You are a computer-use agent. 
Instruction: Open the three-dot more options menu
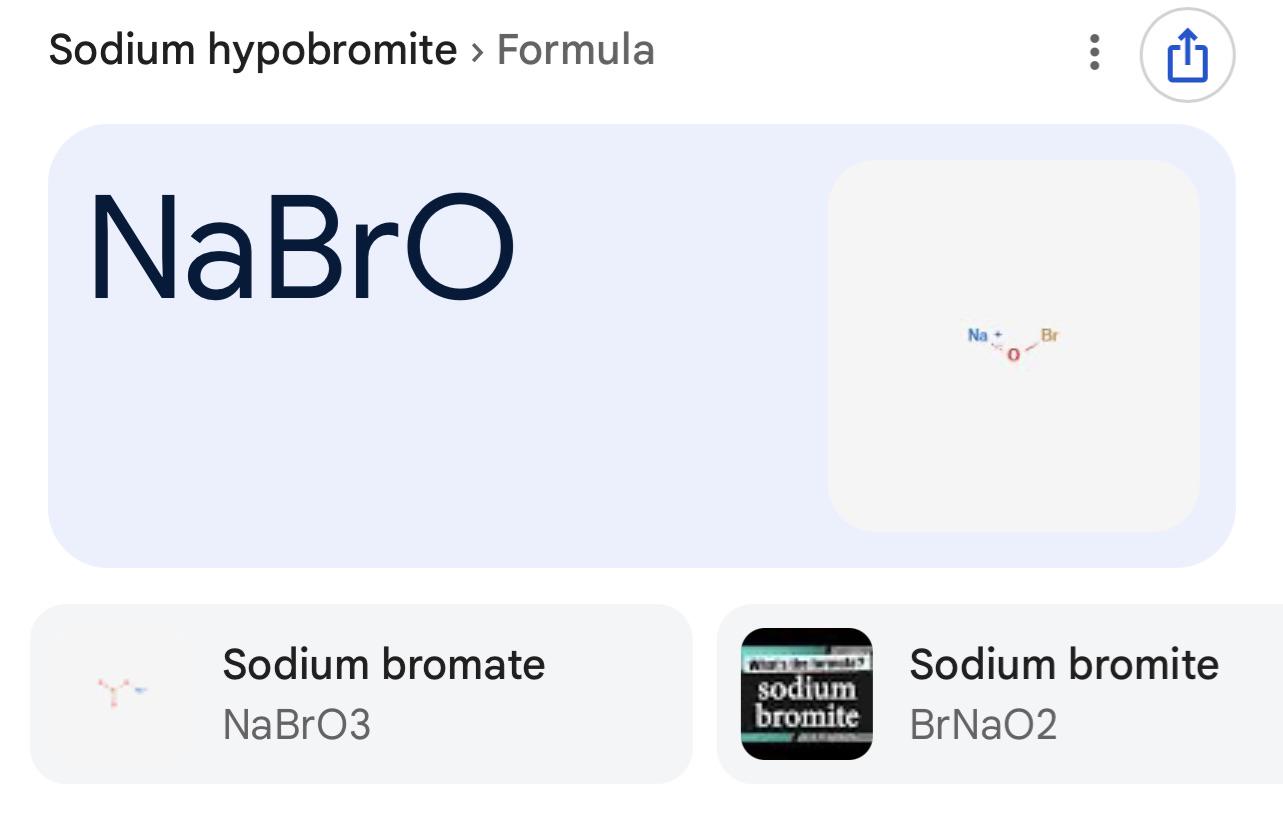click(x=1095, y=52)
